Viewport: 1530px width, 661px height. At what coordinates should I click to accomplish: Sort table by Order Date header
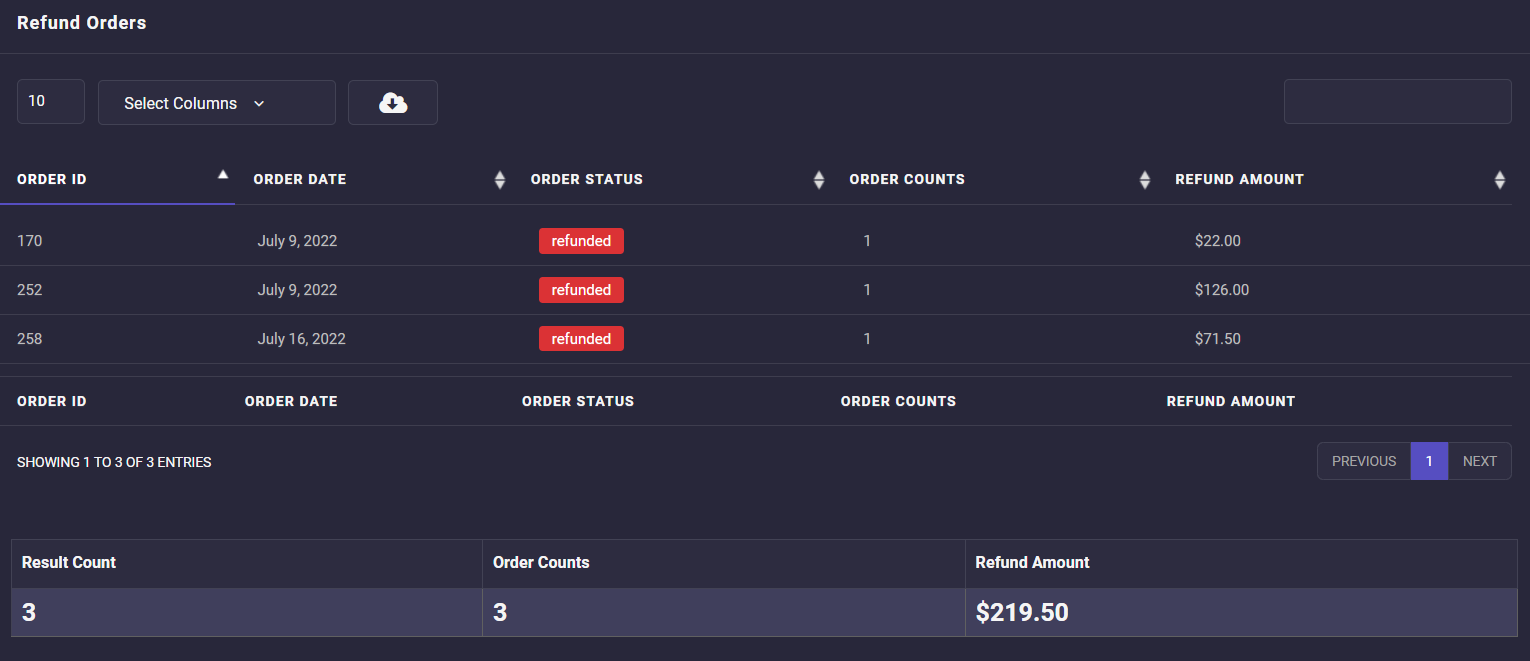coord(300,180)
